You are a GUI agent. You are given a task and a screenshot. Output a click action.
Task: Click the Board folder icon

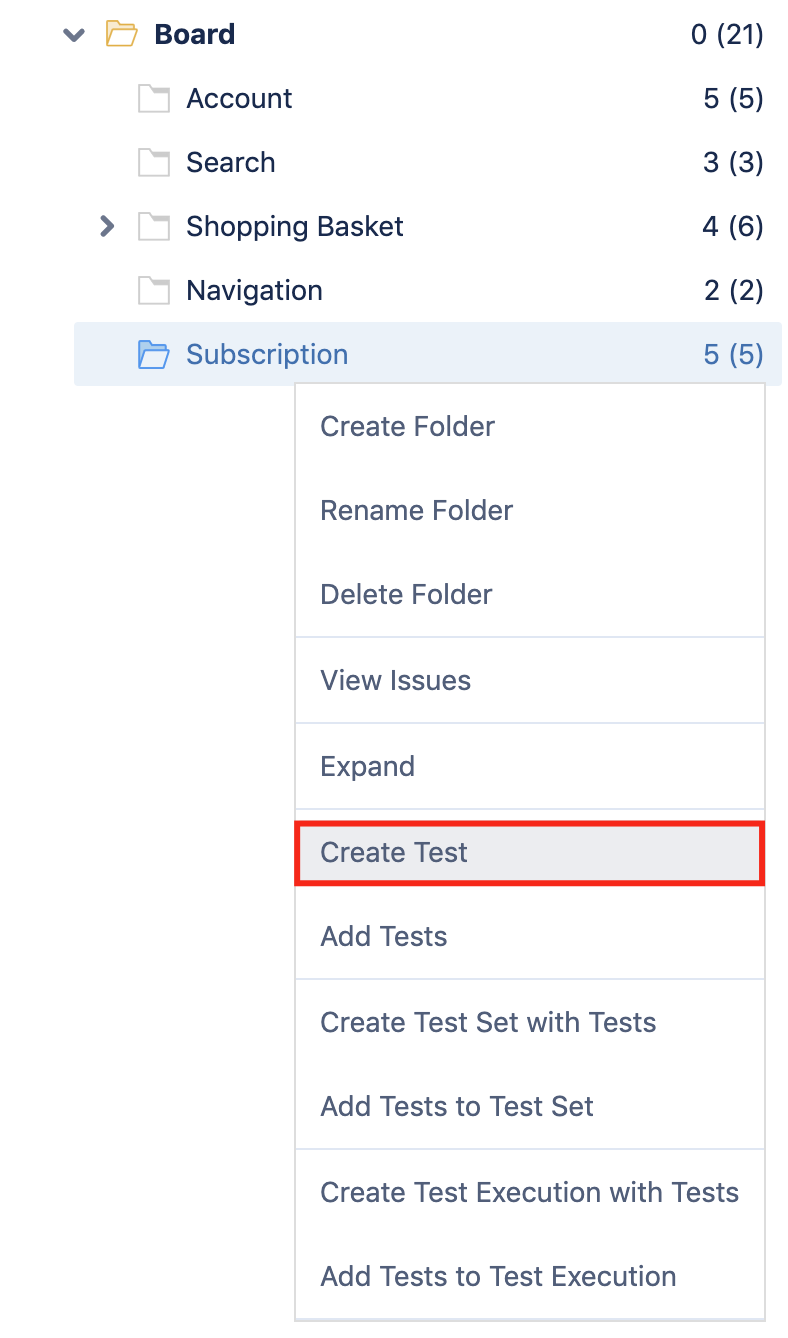click(122, 35)
